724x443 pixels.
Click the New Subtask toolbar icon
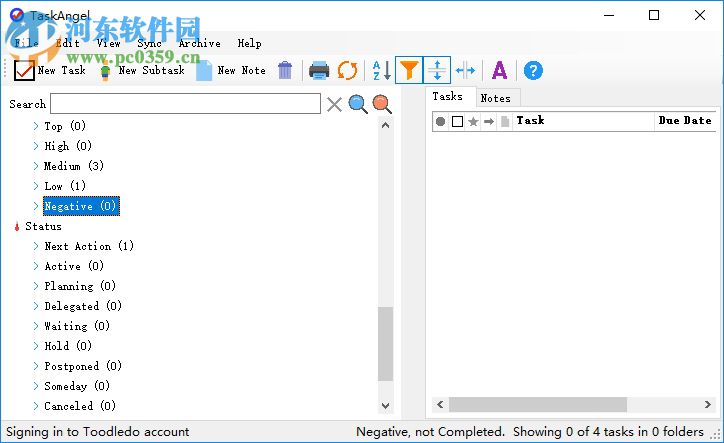pos(105,72)
